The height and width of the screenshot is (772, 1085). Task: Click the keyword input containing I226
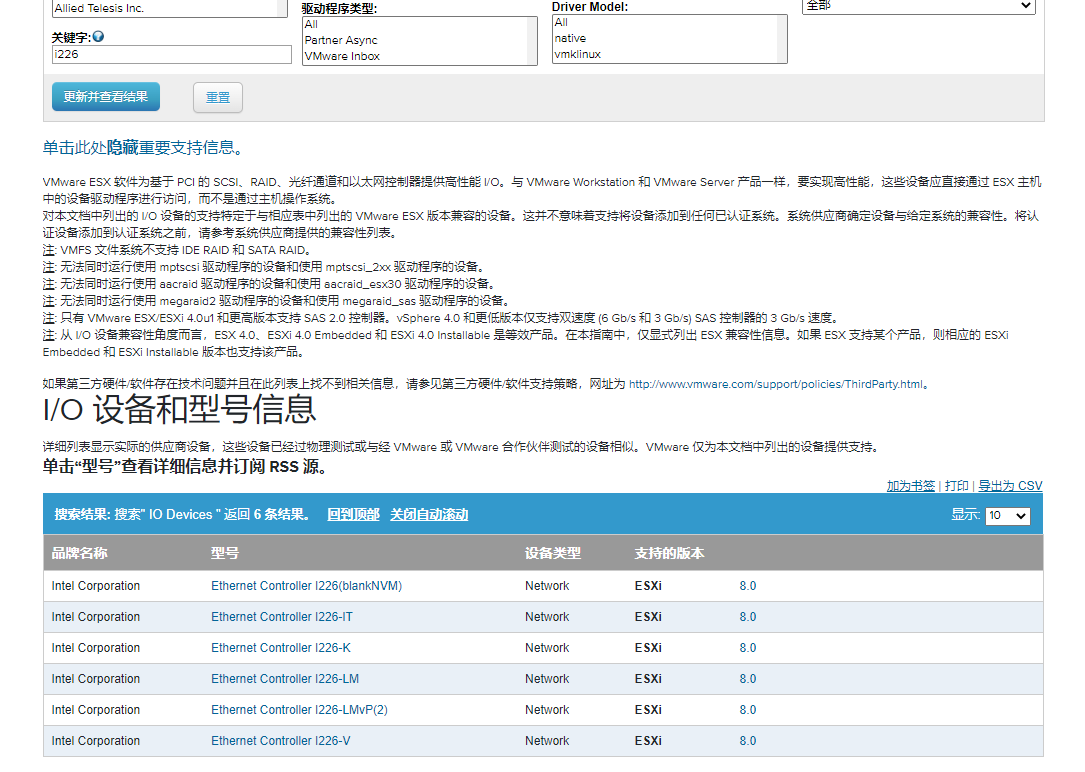click(x=168, y=54)
